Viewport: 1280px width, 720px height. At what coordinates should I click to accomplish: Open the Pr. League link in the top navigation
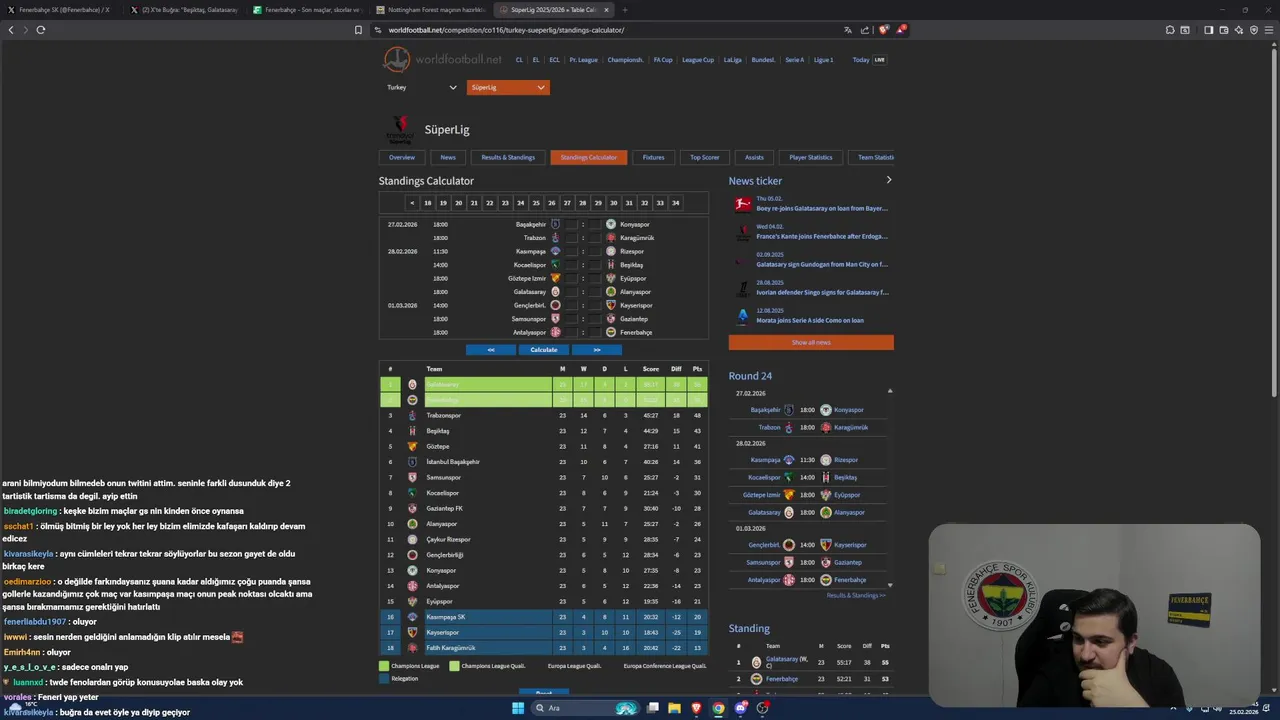(x=583, y=60)
